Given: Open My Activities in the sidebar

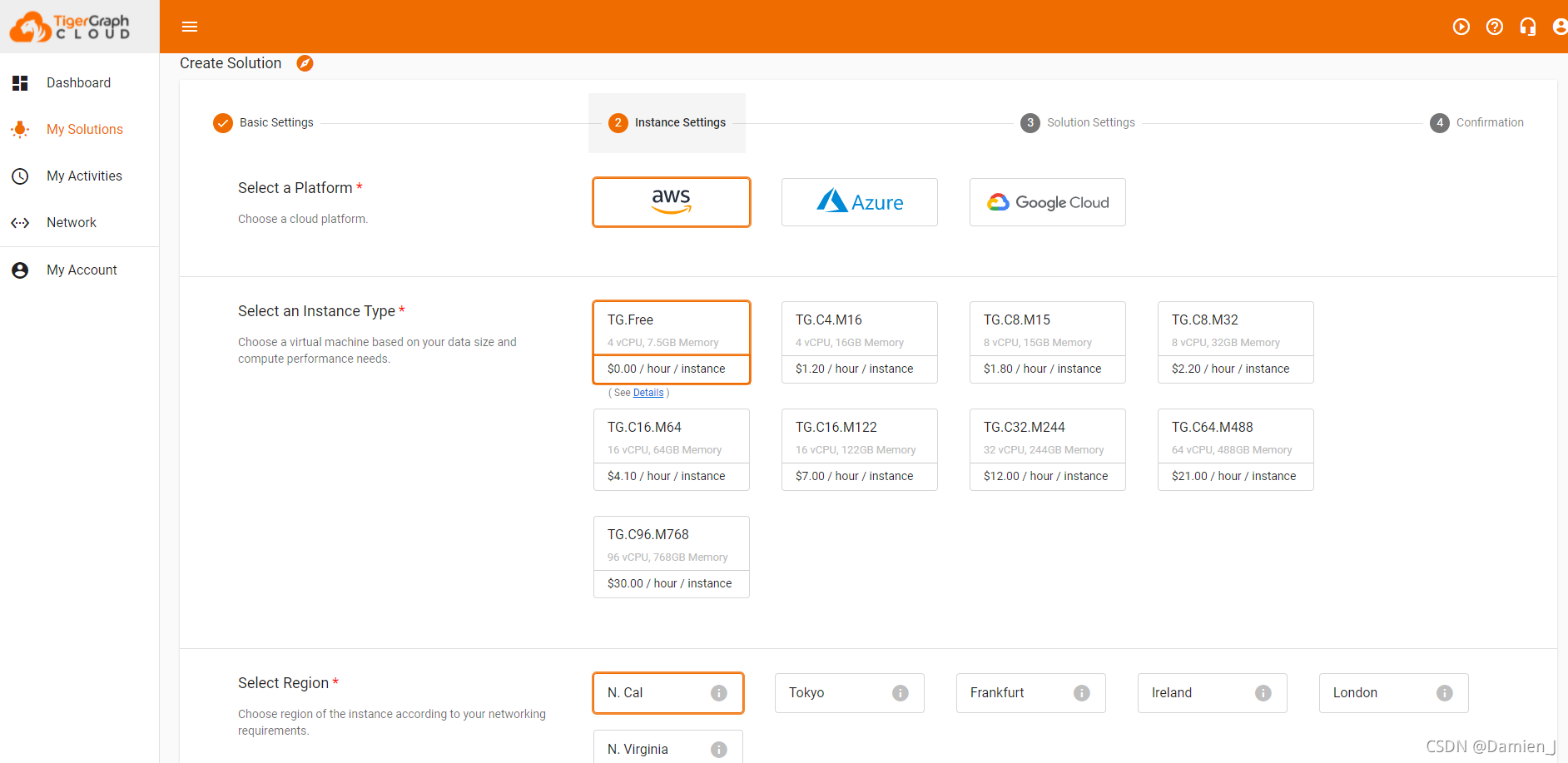Looking at the screenshot, I should pyautogui.click(x=80, y=176).
